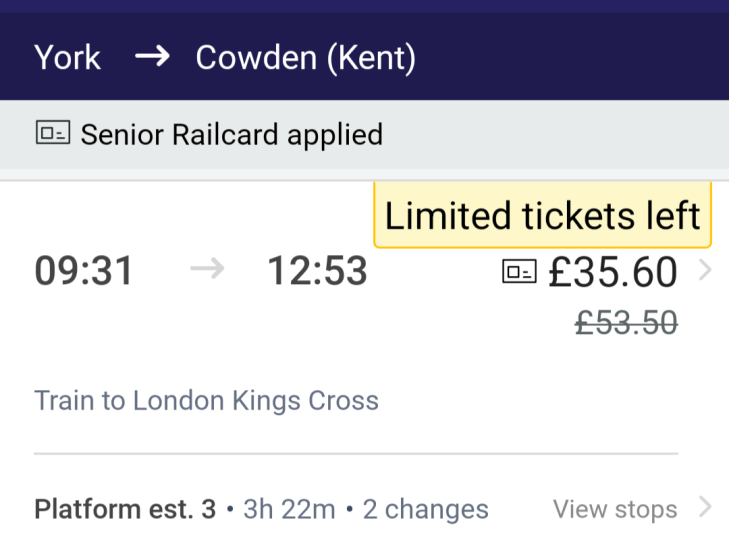Select the 09:31 departure time
The width and height of the screenshot is (729, 550).
pos(84,271)
